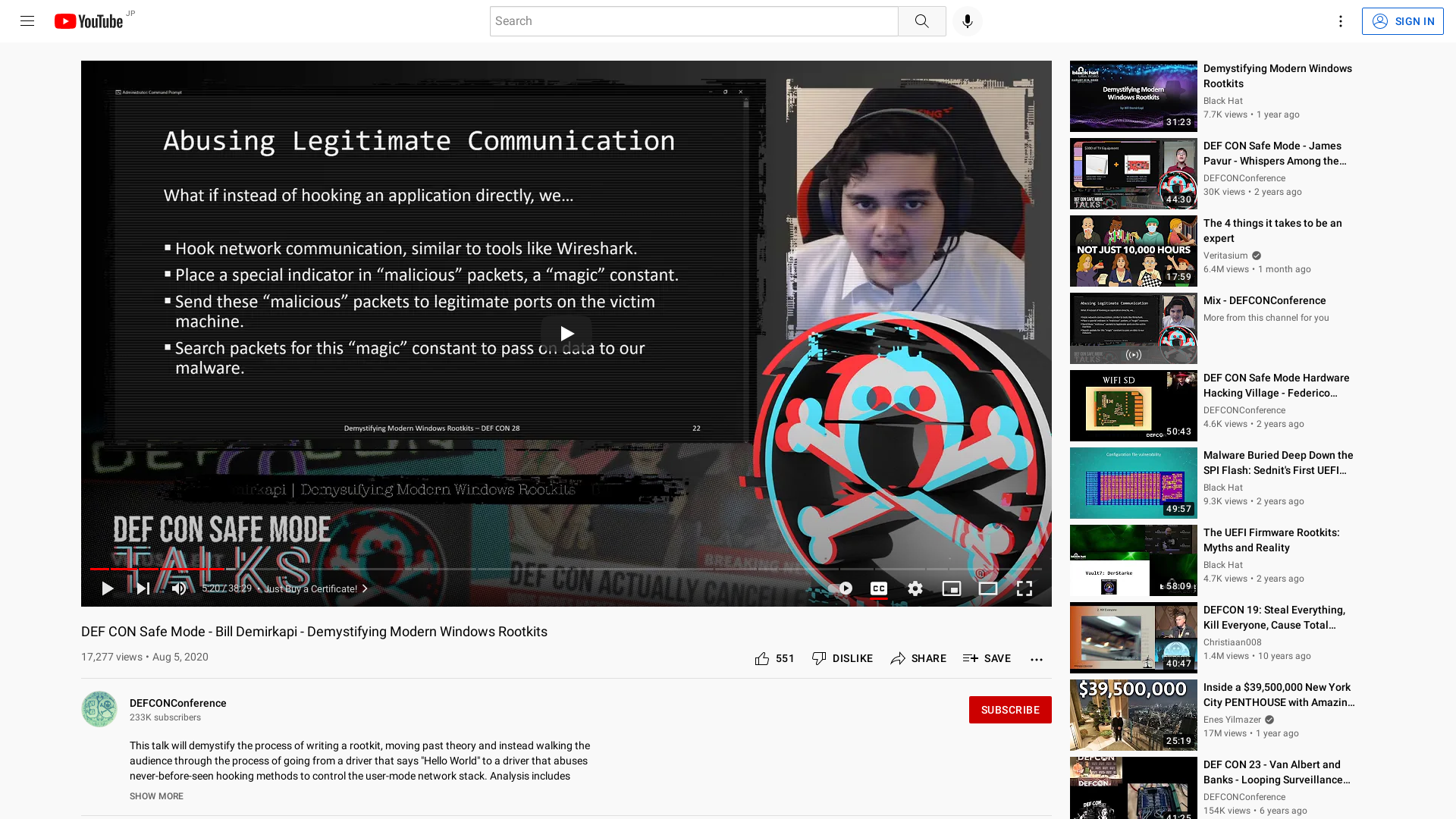Screen dimensions: 1456x819
Task: Sign in to YouTube
Action: (1402, 21)
